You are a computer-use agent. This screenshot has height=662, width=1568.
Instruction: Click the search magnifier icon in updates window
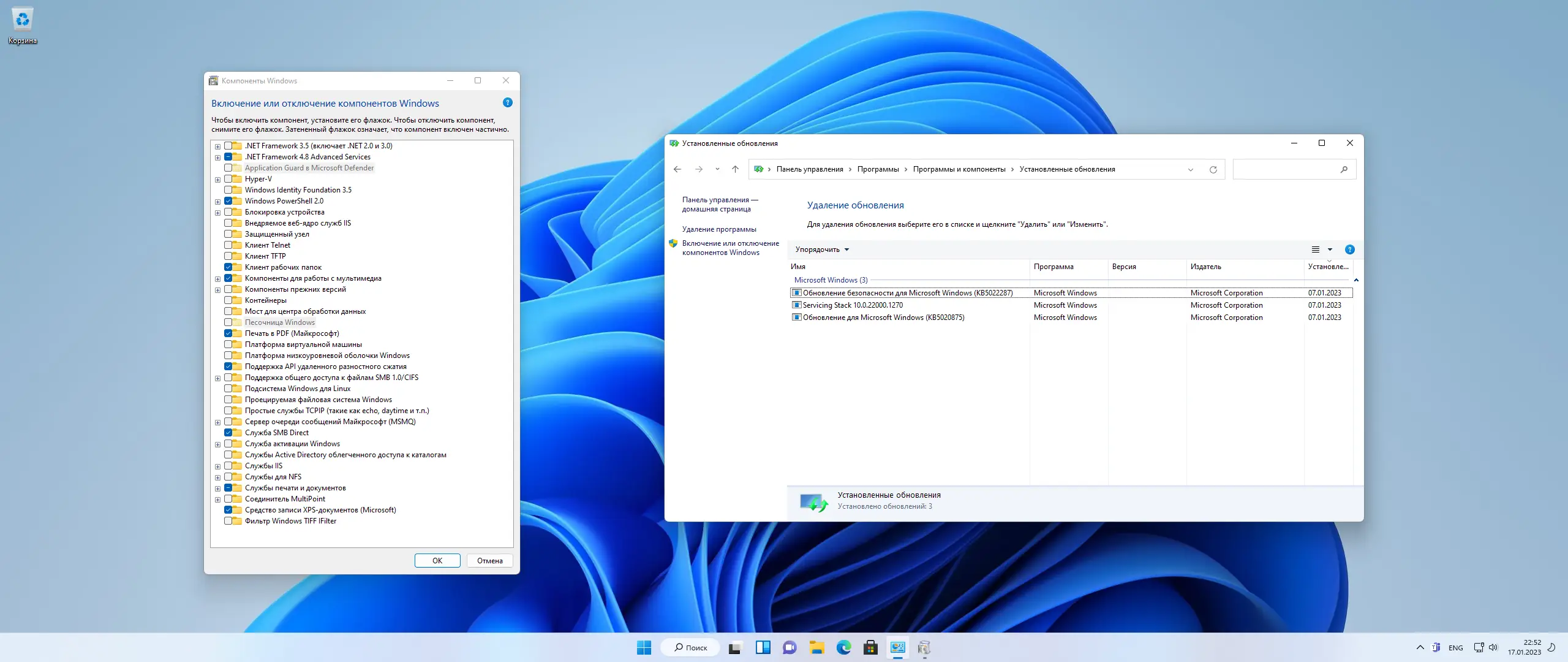point(1344,170)
